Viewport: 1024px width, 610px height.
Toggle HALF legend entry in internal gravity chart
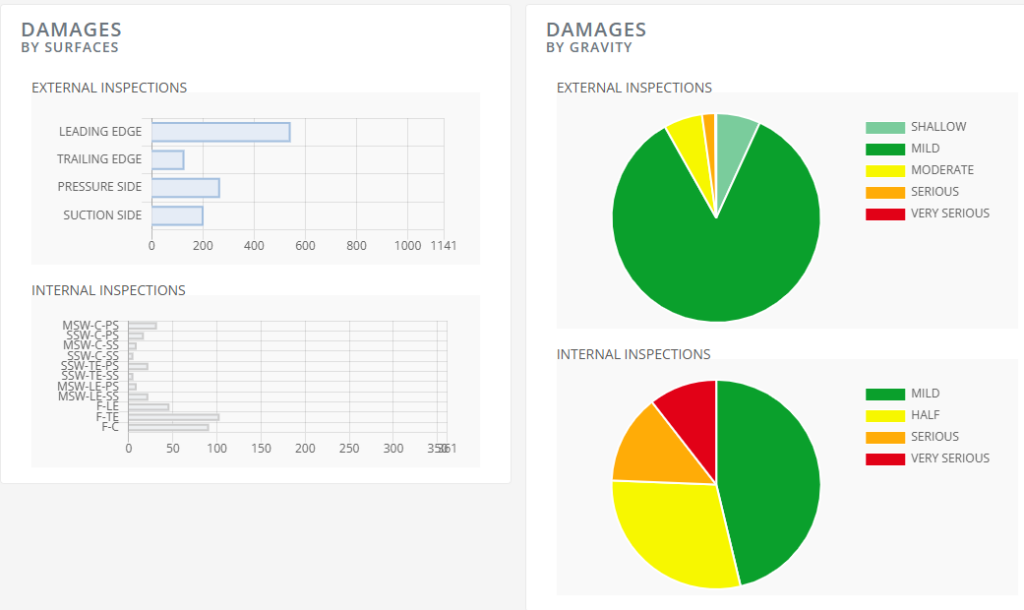click(925, 415)
